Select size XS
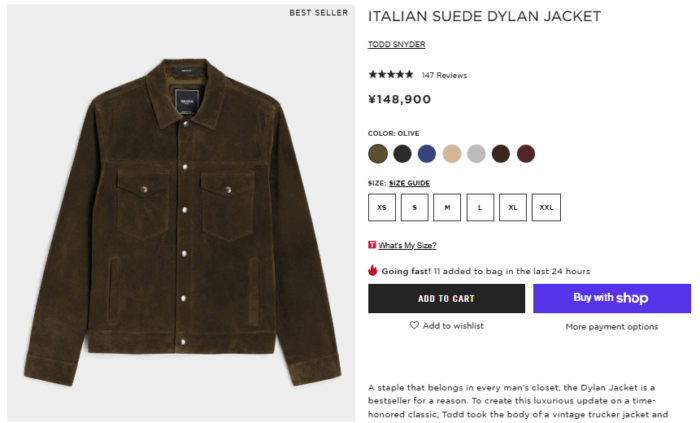The height and width of the screenshot is (423, 700). click(382, 207)
